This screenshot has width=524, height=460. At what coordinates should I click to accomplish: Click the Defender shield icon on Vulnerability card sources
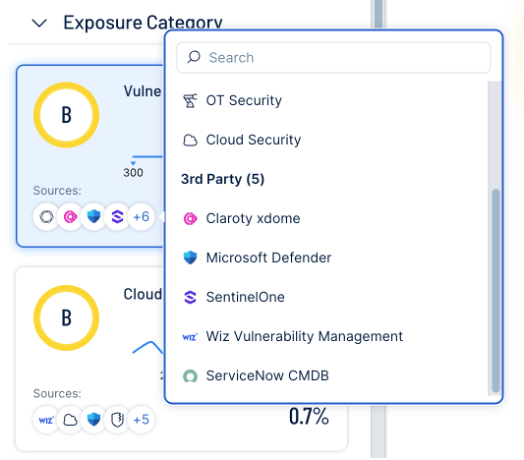pos(94,217)
